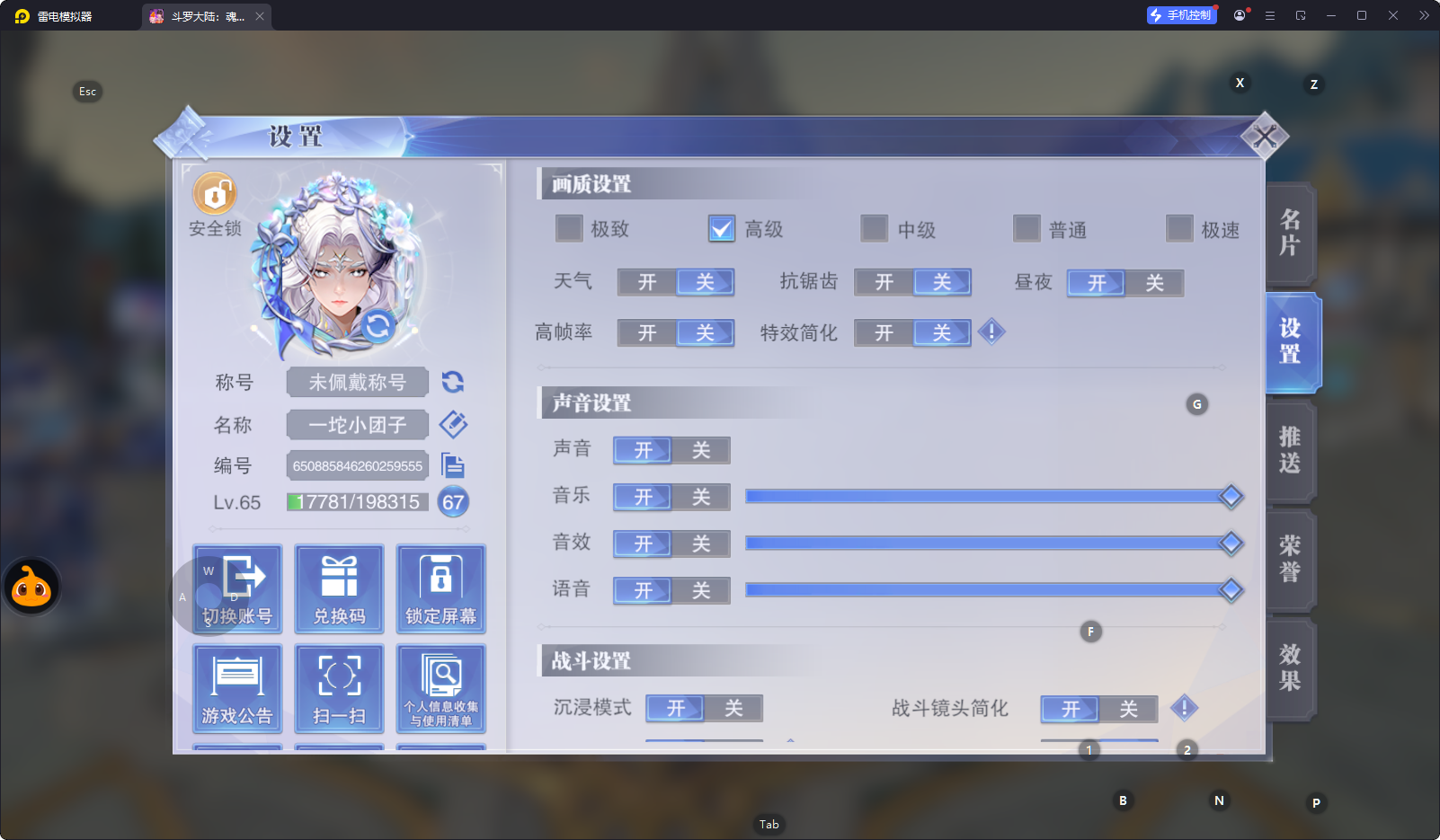Screen dimensions: 1440x840
Task: Click the LDPlayer orange mascot floating icon
Action: [x=31, y=587]
